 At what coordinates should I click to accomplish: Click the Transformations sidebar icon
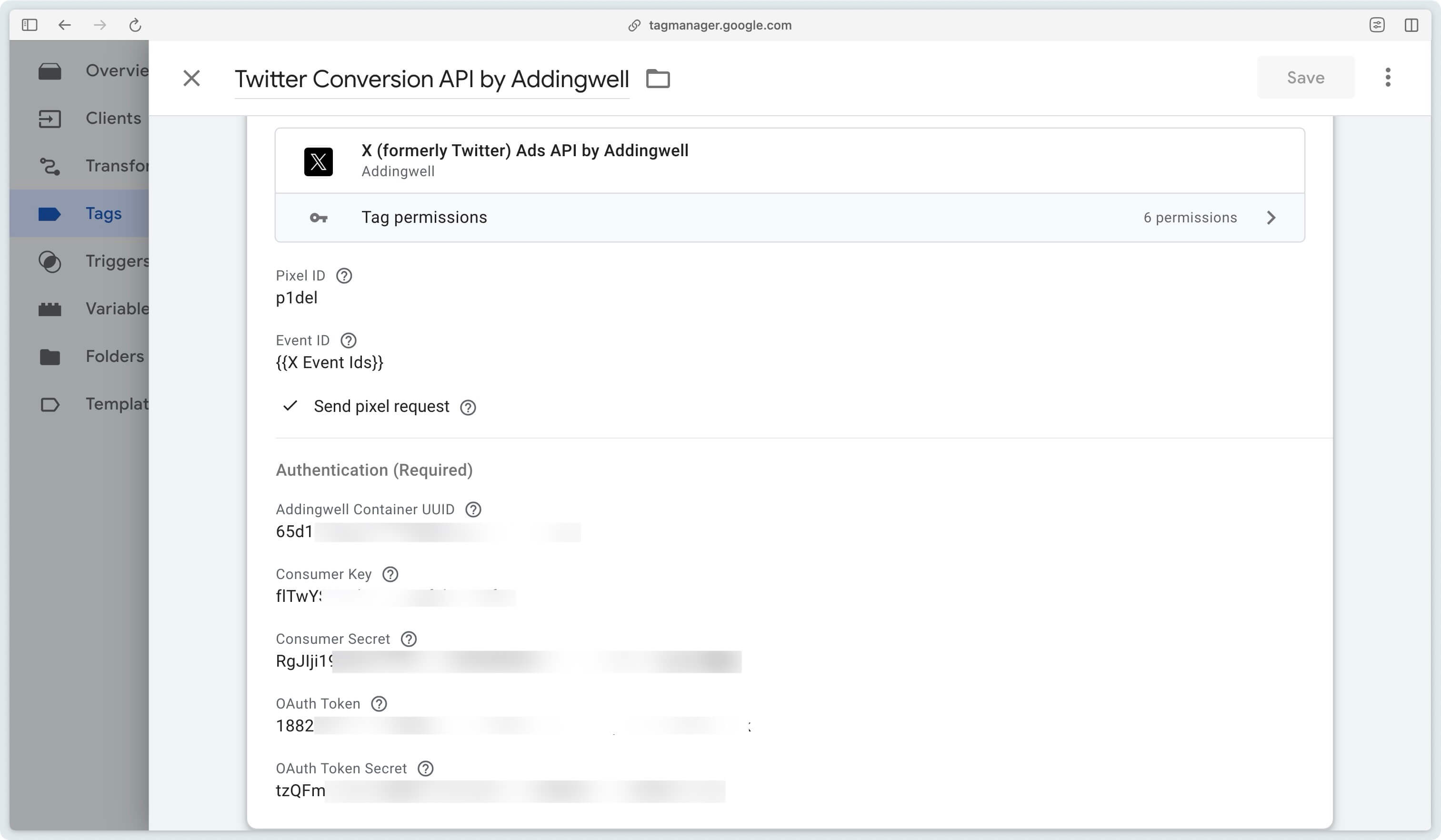50,166
